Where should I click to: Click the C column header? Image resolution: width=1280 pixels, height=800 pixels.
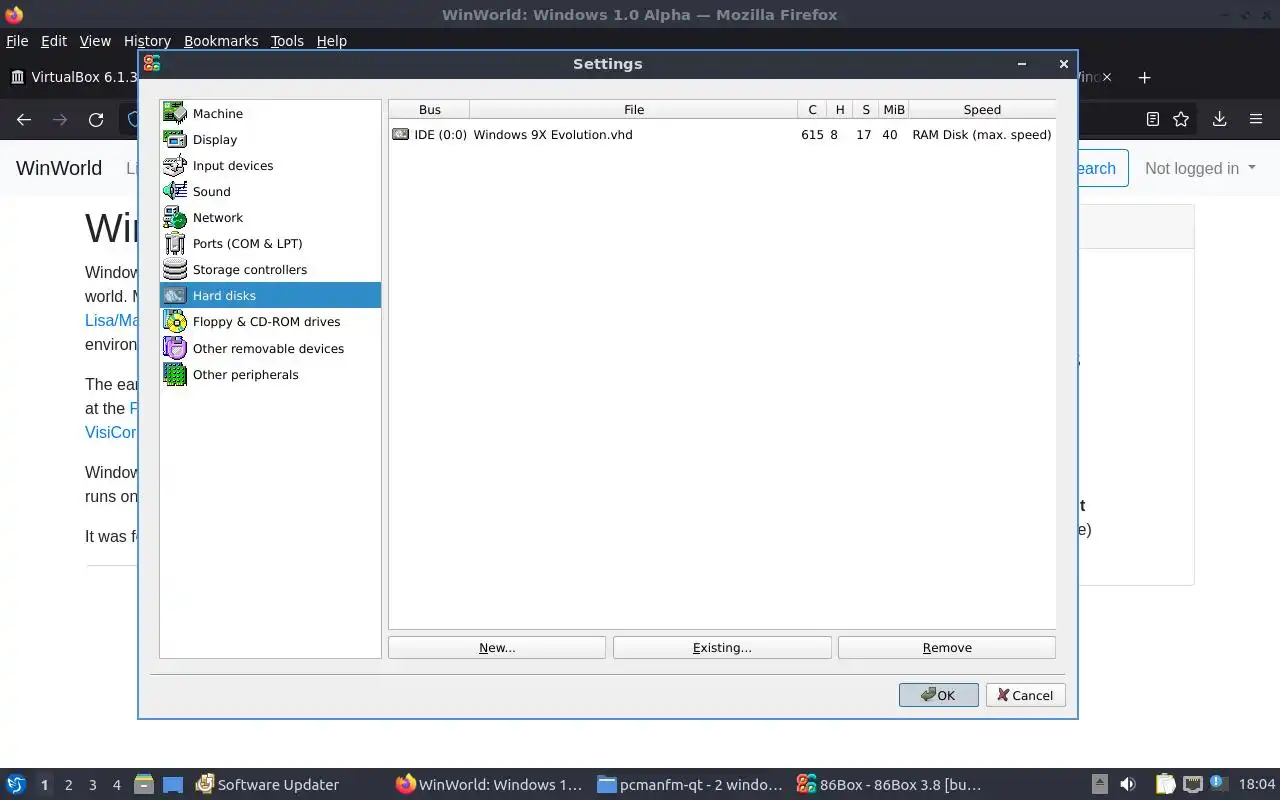click(812, 109)
